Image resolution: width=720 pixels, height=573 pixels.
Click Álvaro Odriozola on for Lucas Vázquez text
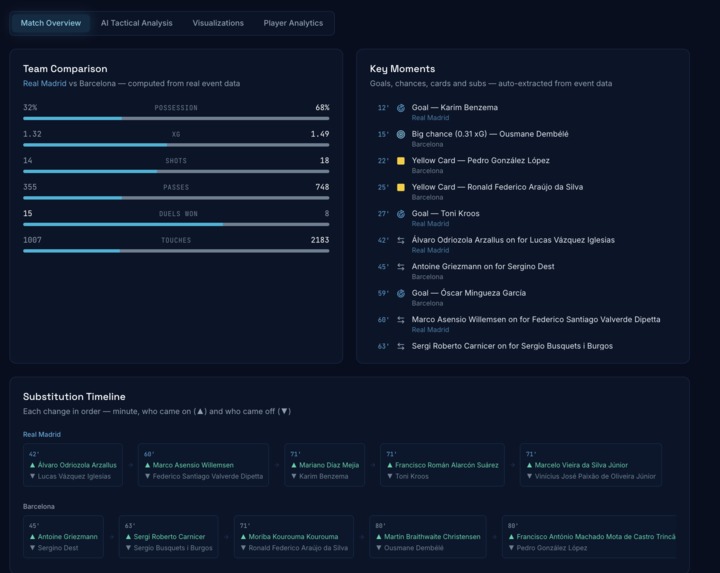[x=513, y=240]
